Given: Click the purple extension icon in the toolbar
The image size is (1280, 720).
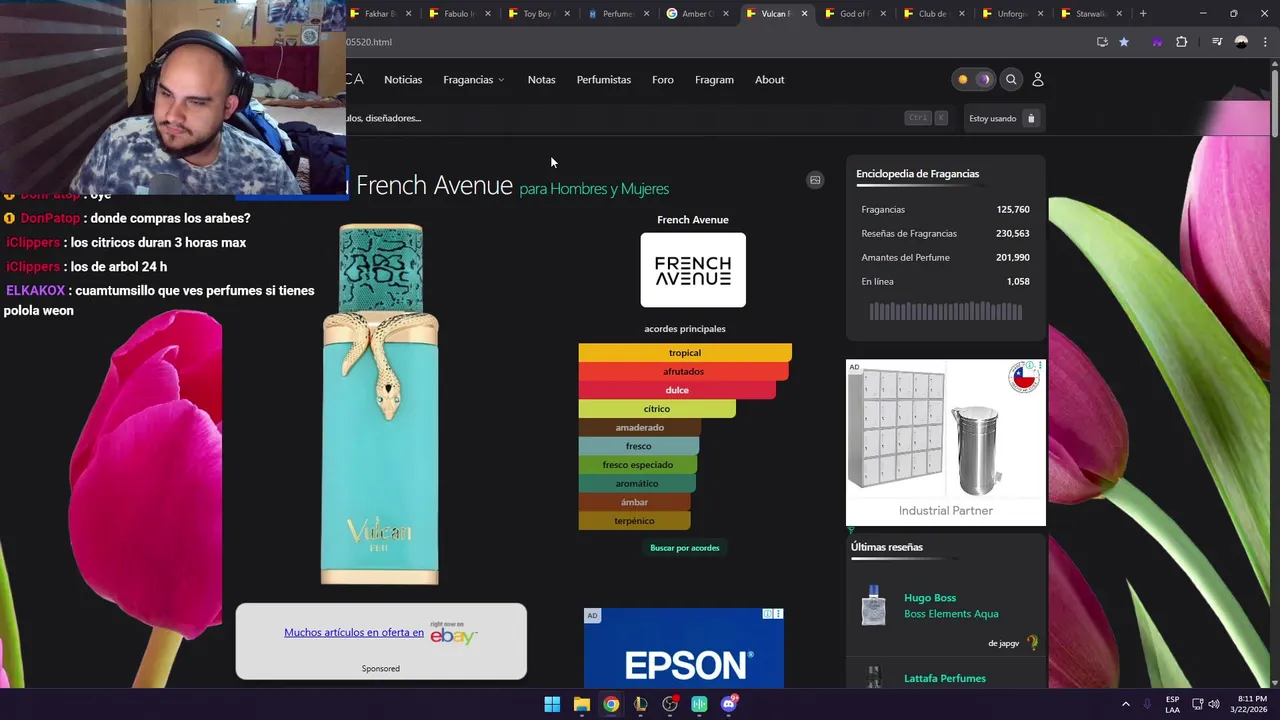Looking at the screenshot, I should 1157,42.
